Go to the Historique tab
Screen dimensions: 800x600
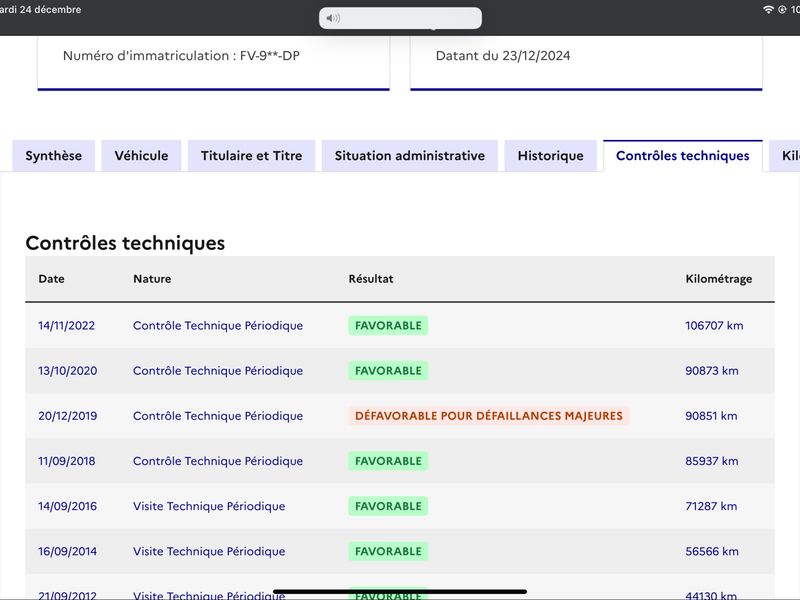click(x=551, y=156)
